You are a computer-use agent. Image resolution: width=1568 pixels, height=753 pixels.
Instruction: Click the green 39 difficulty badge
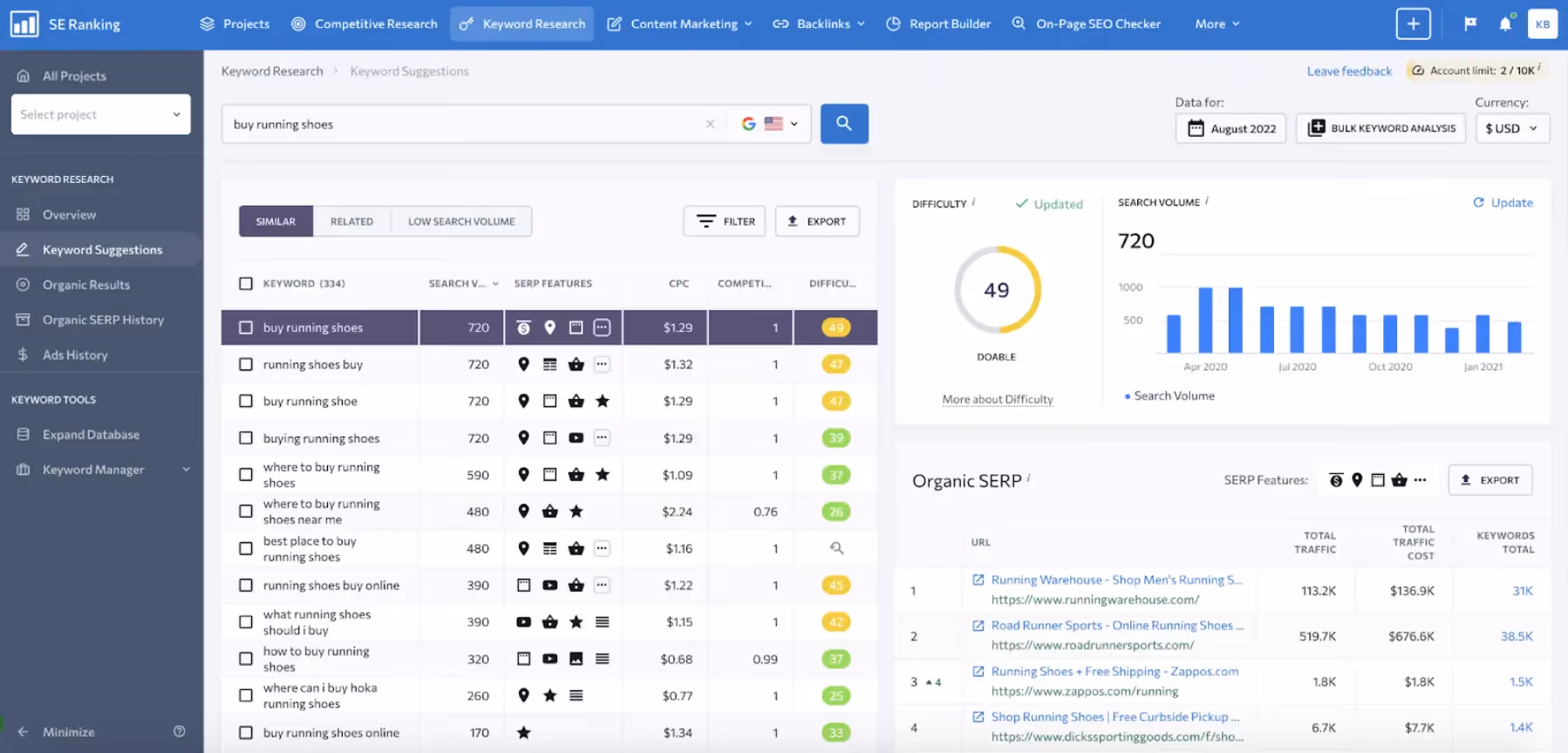836,438
